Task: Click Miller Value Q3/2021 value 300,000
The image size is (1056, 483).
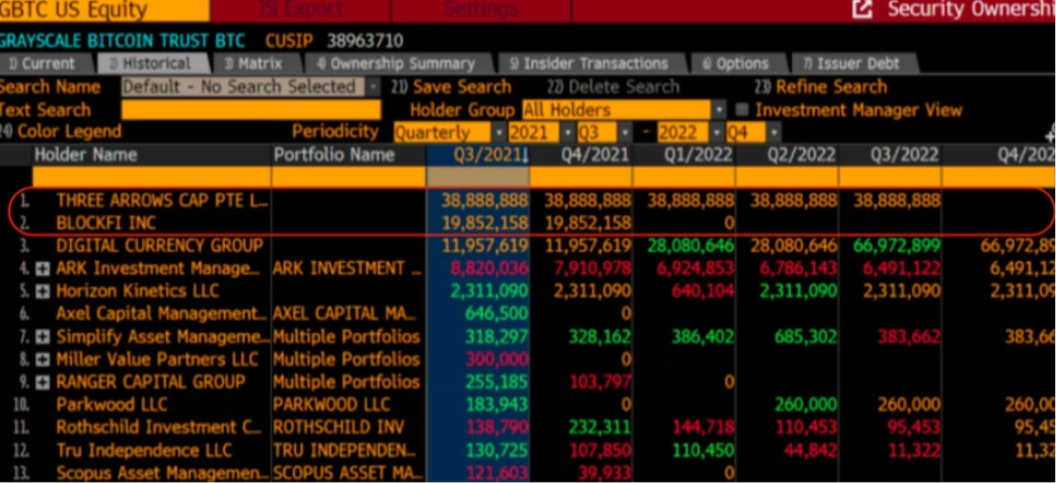Action: [495, 360]
